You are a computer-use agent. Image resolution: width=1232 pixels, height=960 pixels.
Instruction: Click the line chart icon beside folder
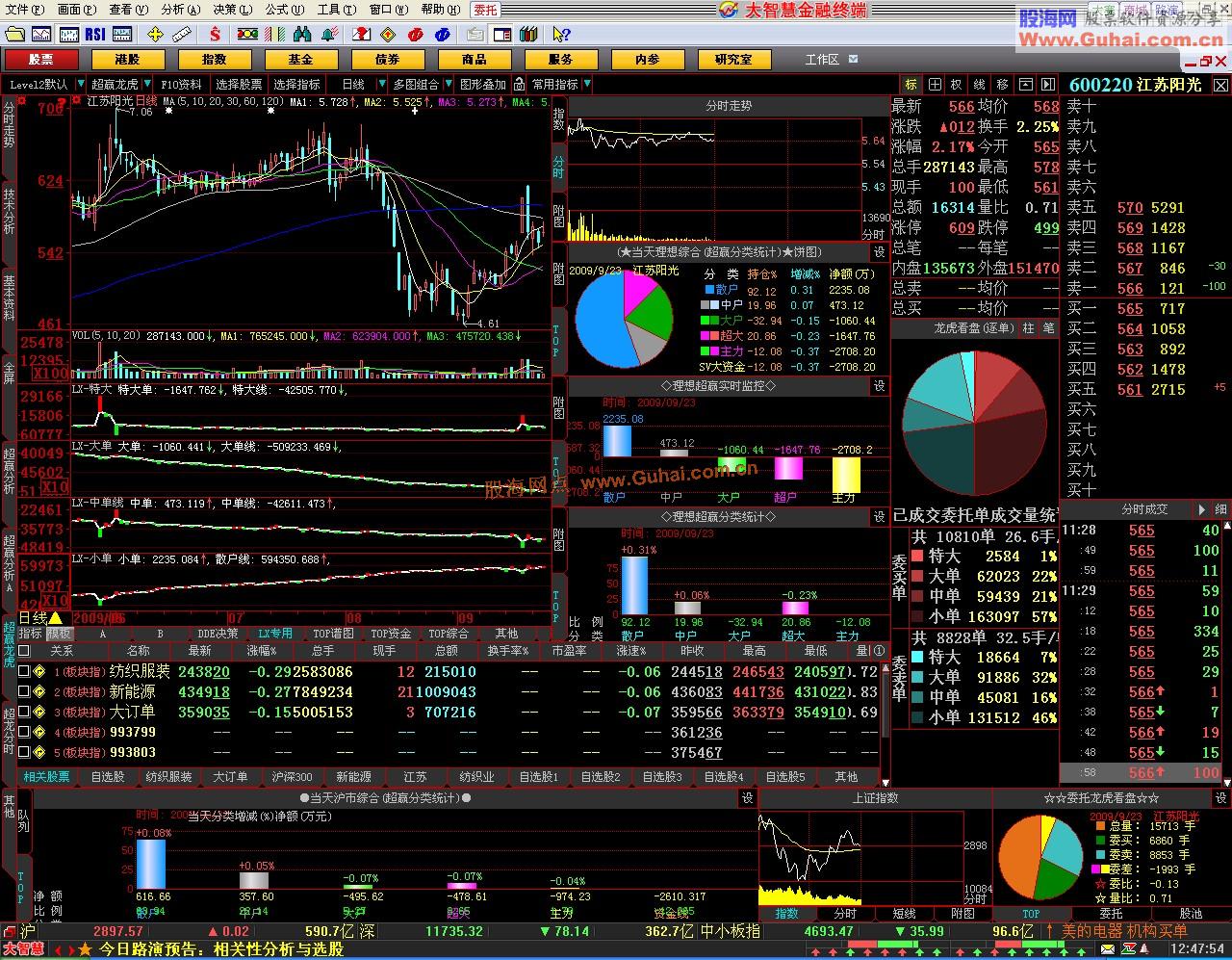click(41, 35)
